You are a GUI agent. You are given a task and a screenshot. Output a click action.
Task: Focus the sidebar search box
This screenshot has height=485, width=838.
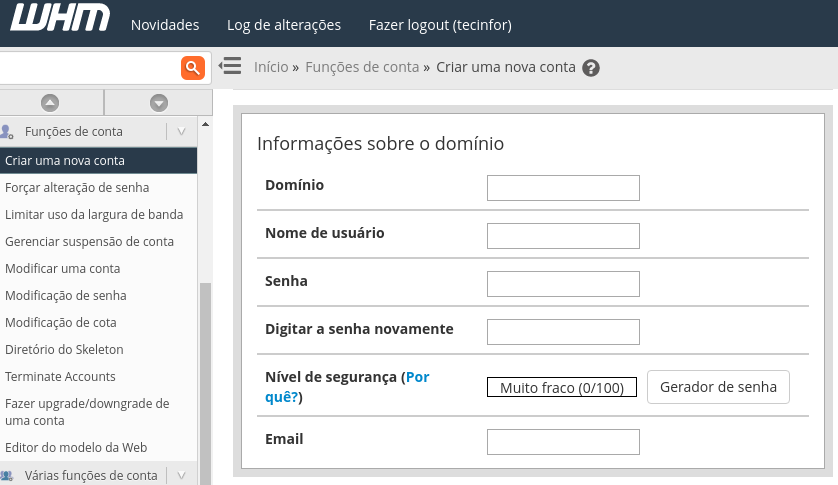pyautogui.click(x=90, y=68)
